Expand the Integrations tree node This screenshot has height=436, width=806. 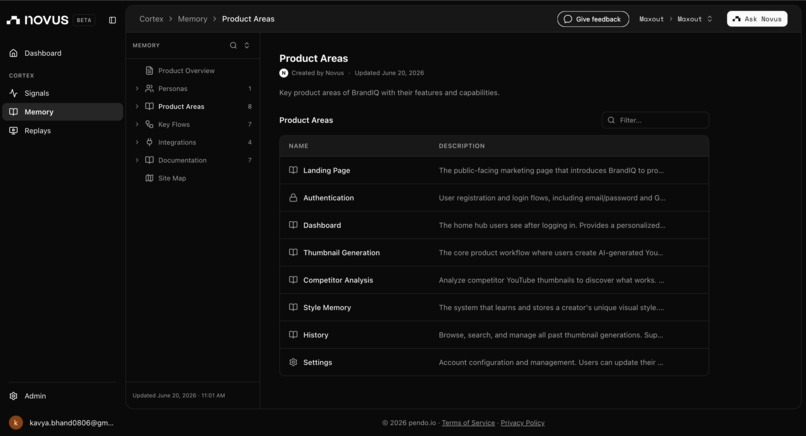pyautogui.click(x=137, y=142)
